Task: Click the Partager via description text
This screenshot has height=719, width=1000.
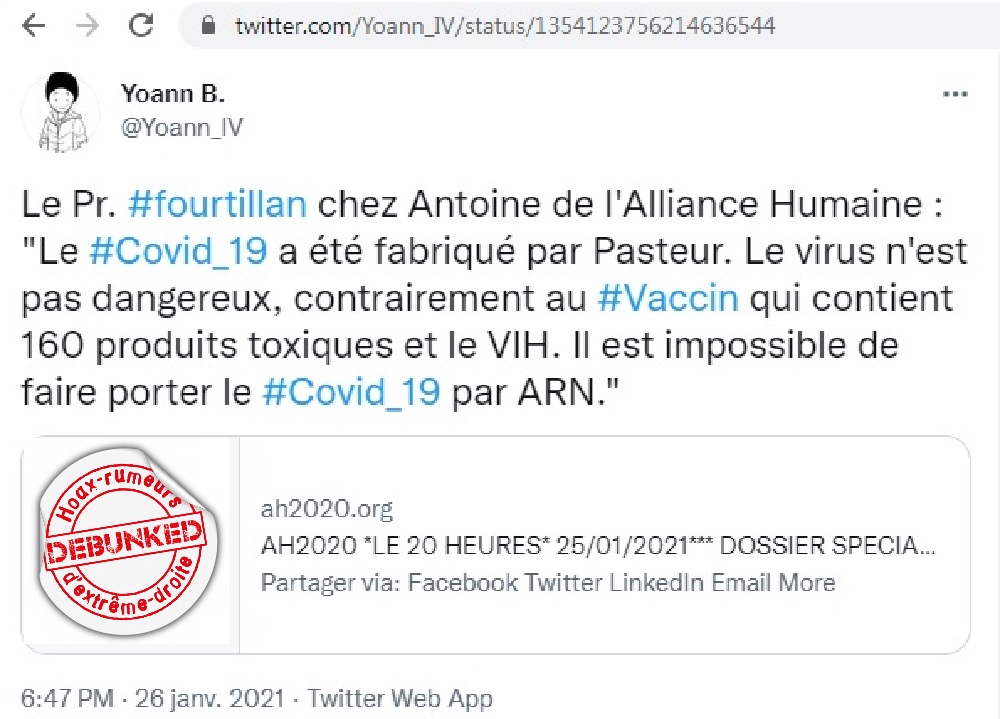Action: [548, 582]
